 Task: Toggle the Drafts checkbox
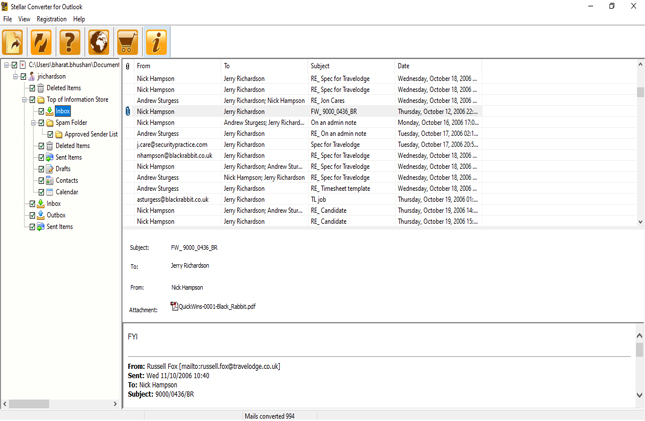pos(42,169)
